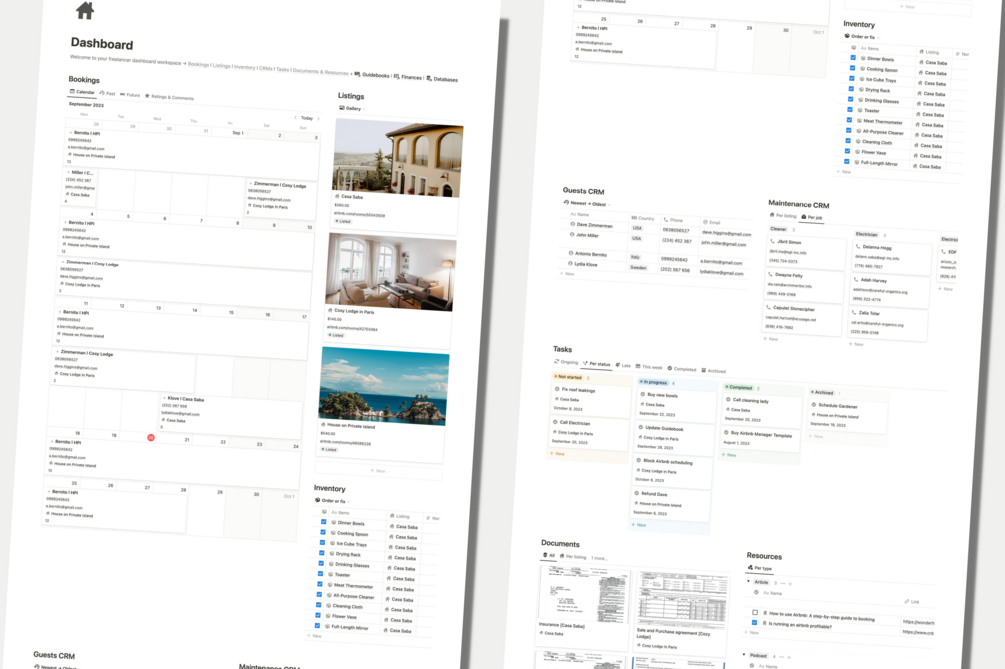Open the Guidebooks page link
1005x669 pixels.
[x=372, y=75]
